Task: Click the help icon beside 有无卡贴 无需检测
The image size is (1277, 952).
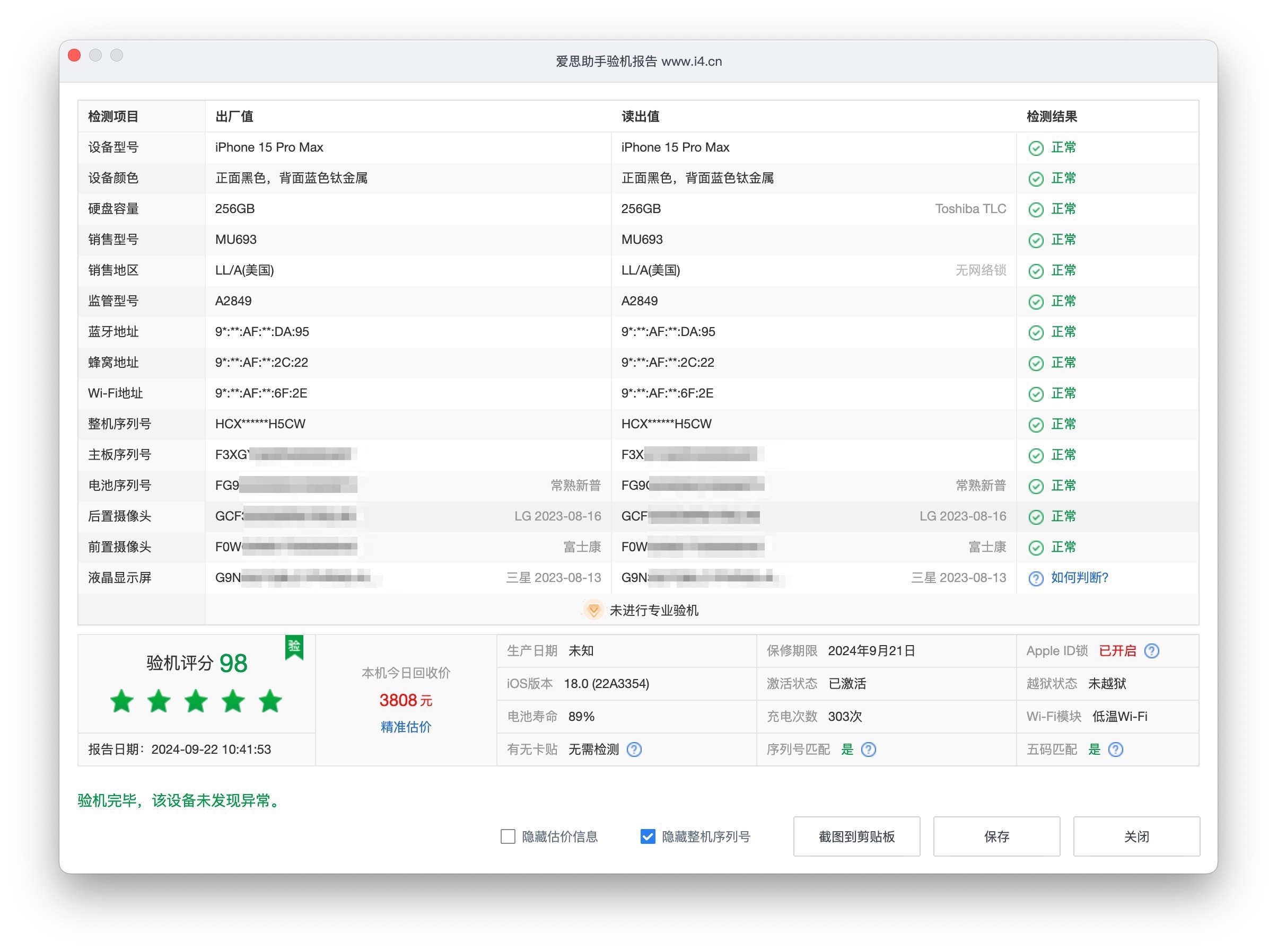Action: (634, 749)
